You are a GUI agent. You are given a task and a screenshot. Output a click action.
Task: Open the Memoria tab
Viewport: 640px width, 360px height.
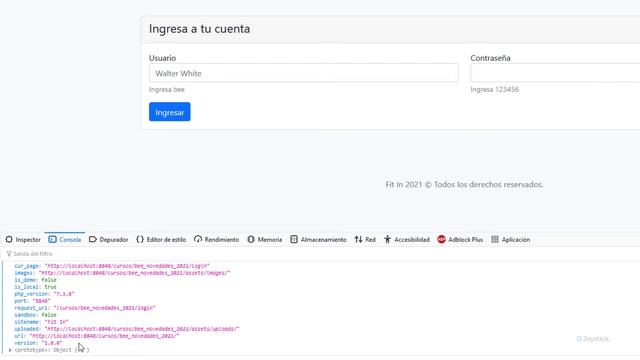click(264, 240)
